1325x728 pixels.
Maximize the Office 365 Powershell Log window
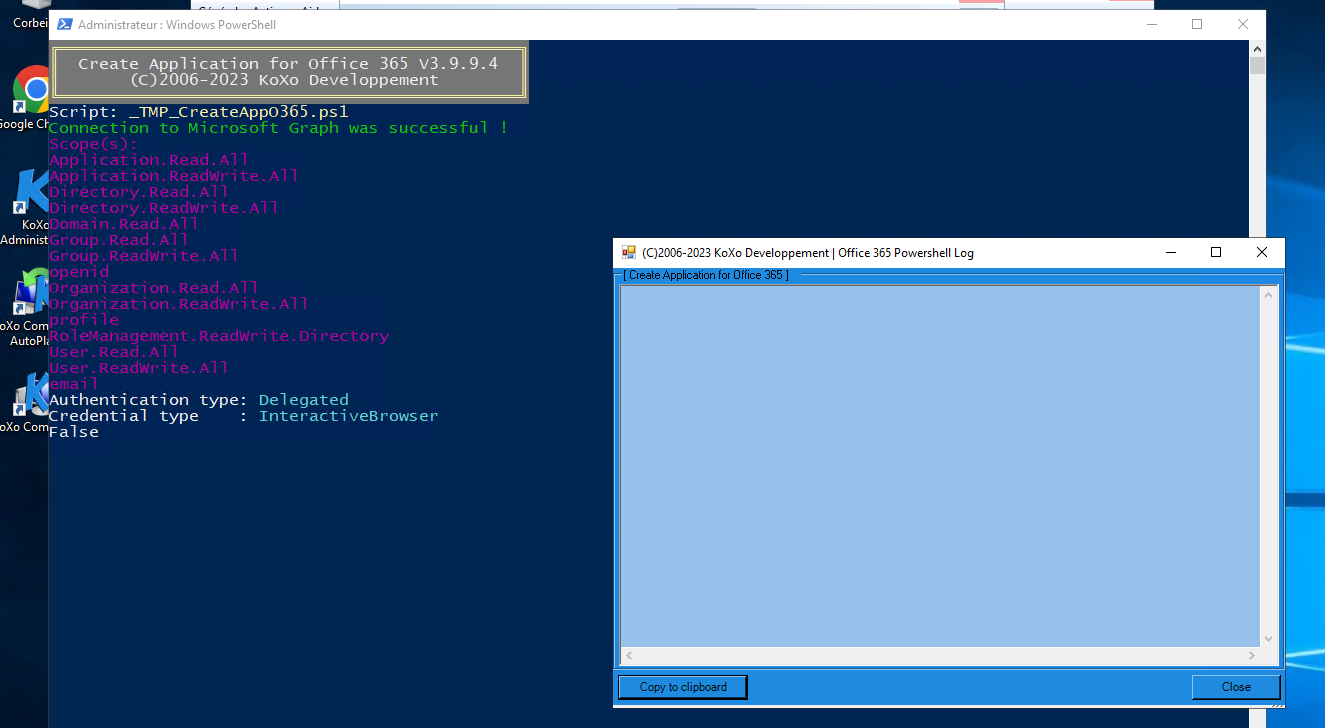pos(1216,253)
